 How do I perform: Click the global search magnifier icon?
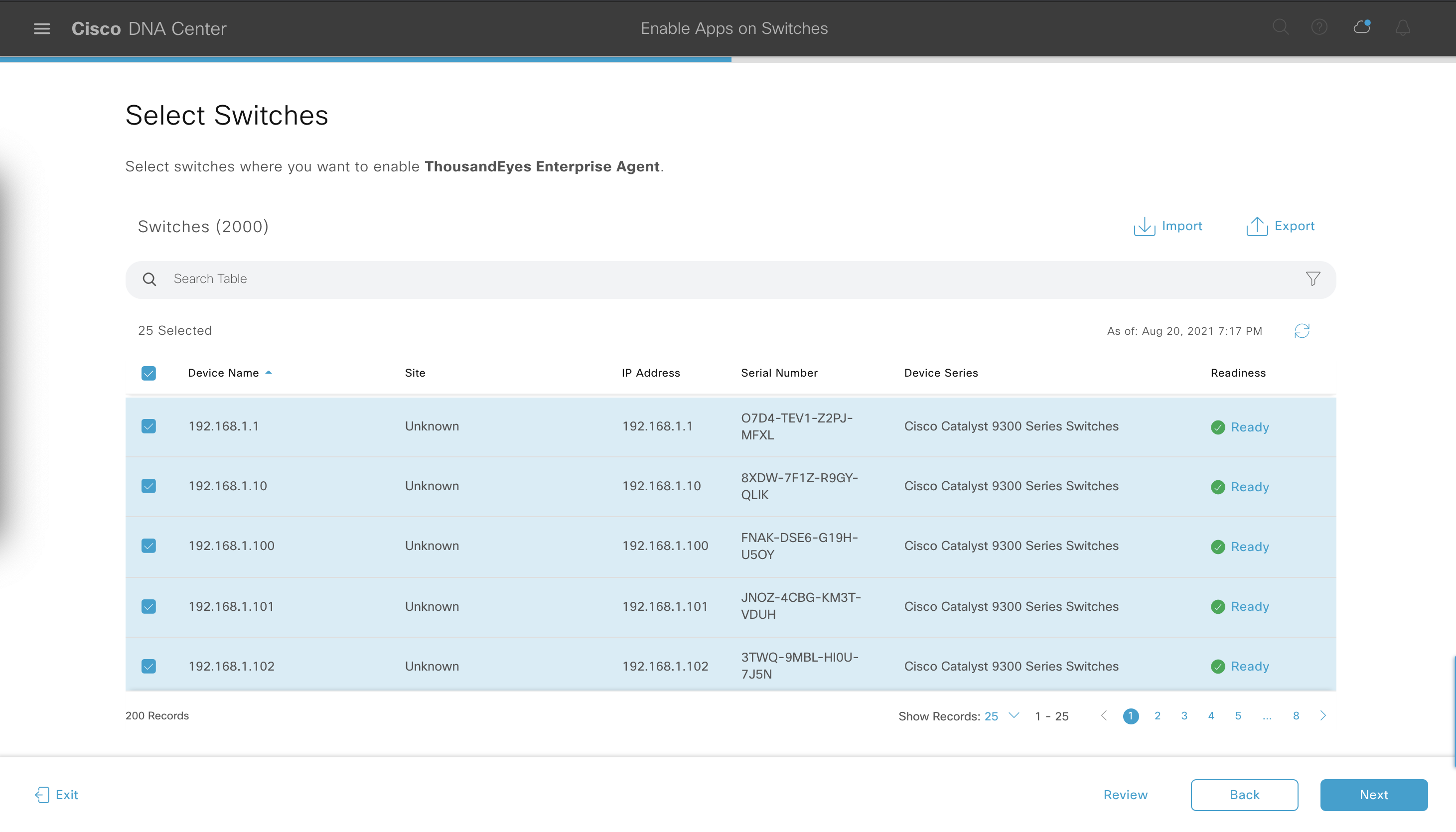tap(1280, 27)
